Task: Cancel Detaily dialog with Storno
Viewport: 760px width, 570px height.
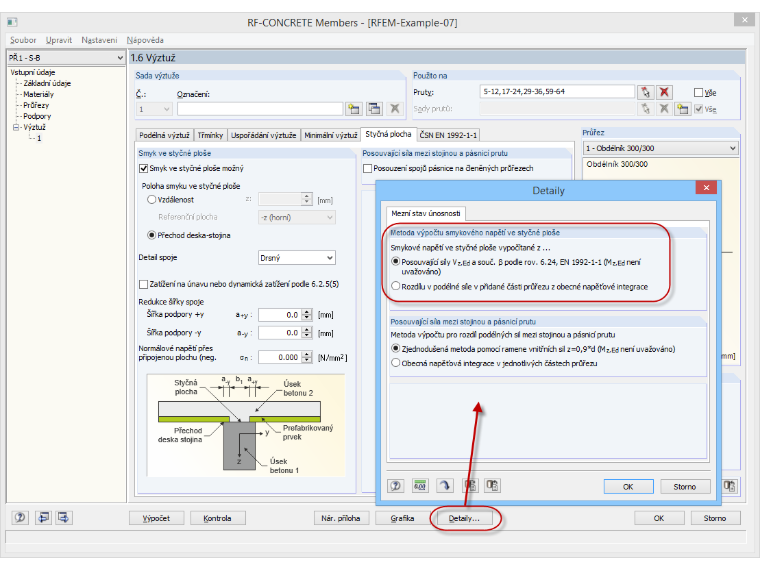Action: 685,486
